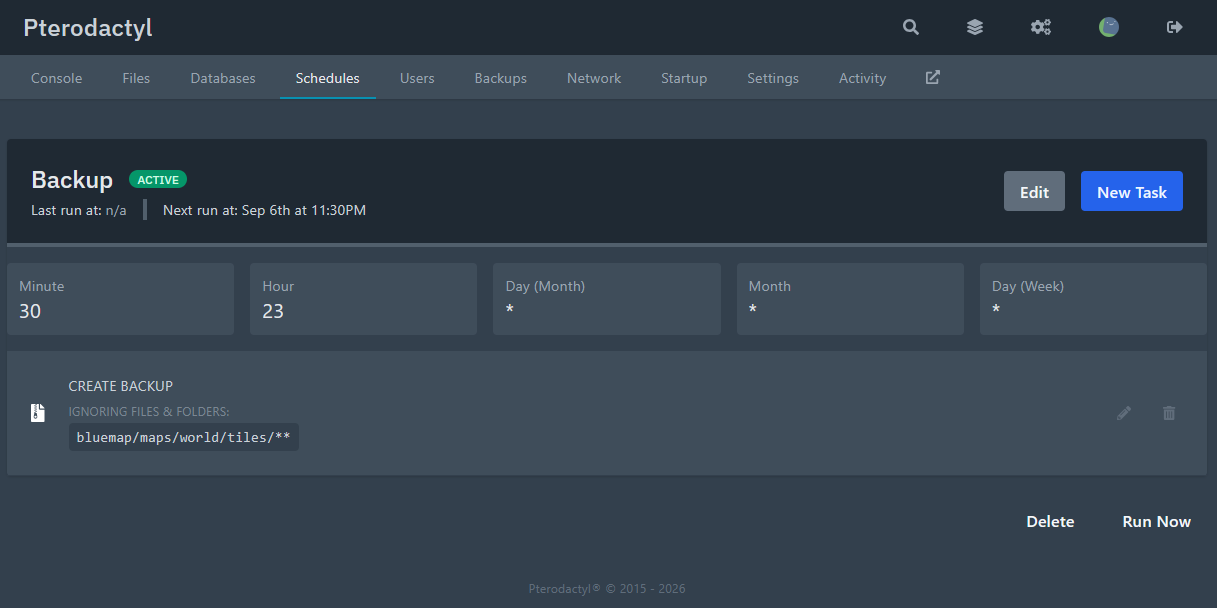Viewport: 1217px width, 608px height.
Task: Click the Delete schedule button
Action: pyautogui.click(x=1050, y=521)
